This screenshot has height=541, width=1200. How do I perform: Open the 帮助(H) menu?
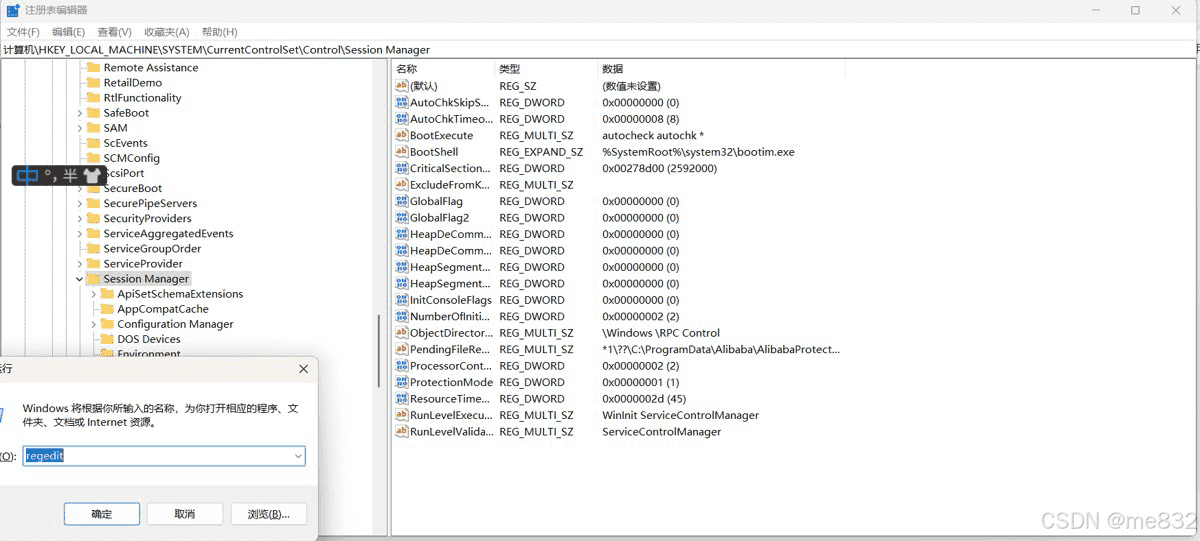(x=219, y=32)
